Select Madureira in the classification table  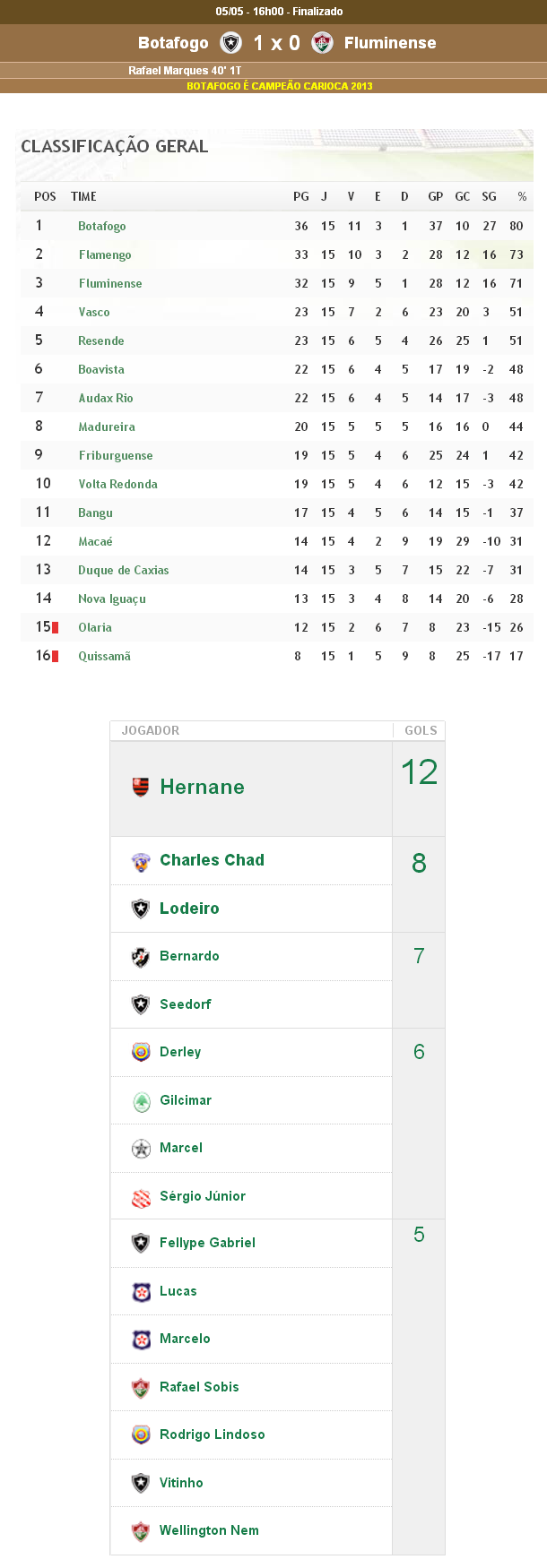click(x=107, y=426)
